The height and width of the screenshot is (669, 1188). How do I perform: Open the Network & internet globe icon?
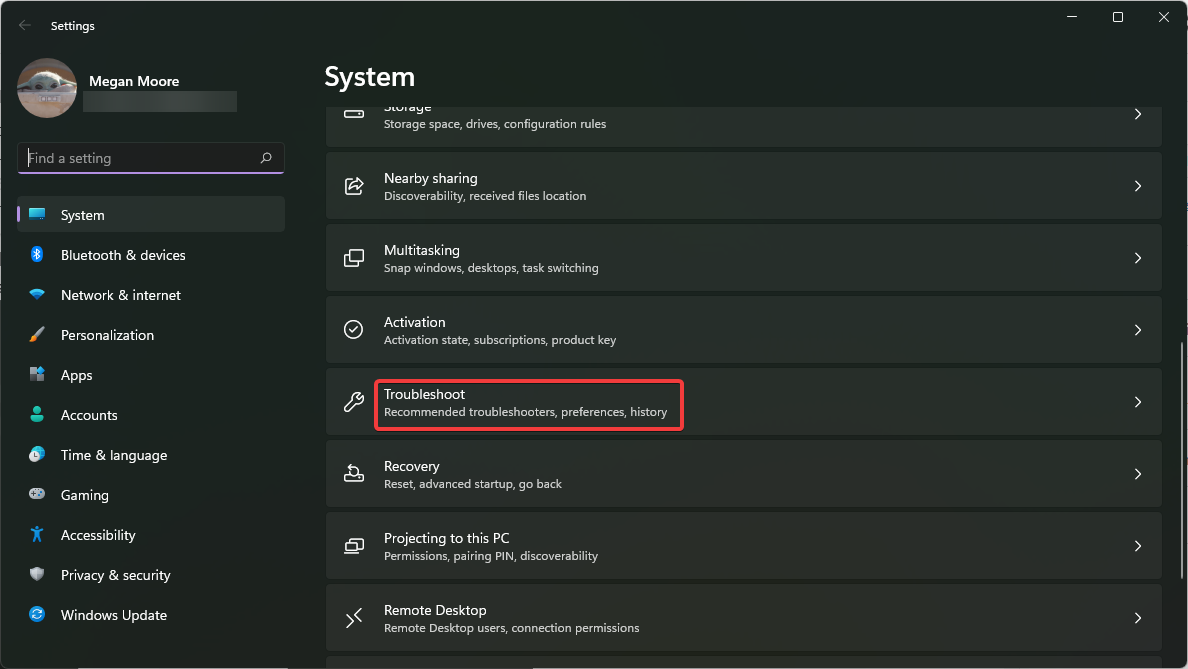pos(37,295)
